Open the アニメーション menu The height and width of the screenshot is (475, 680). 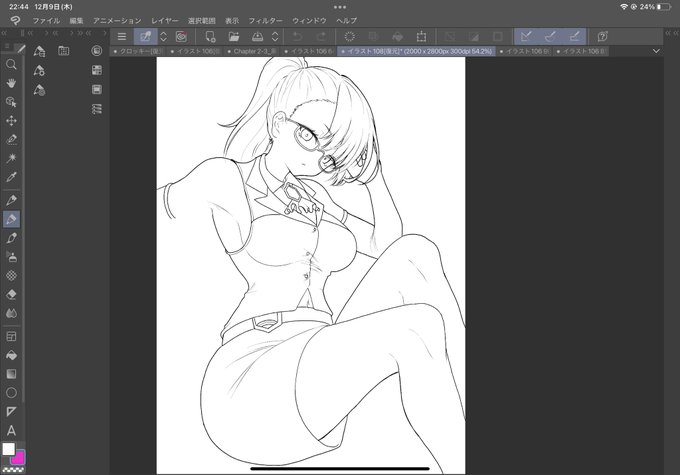click(117, 20)
